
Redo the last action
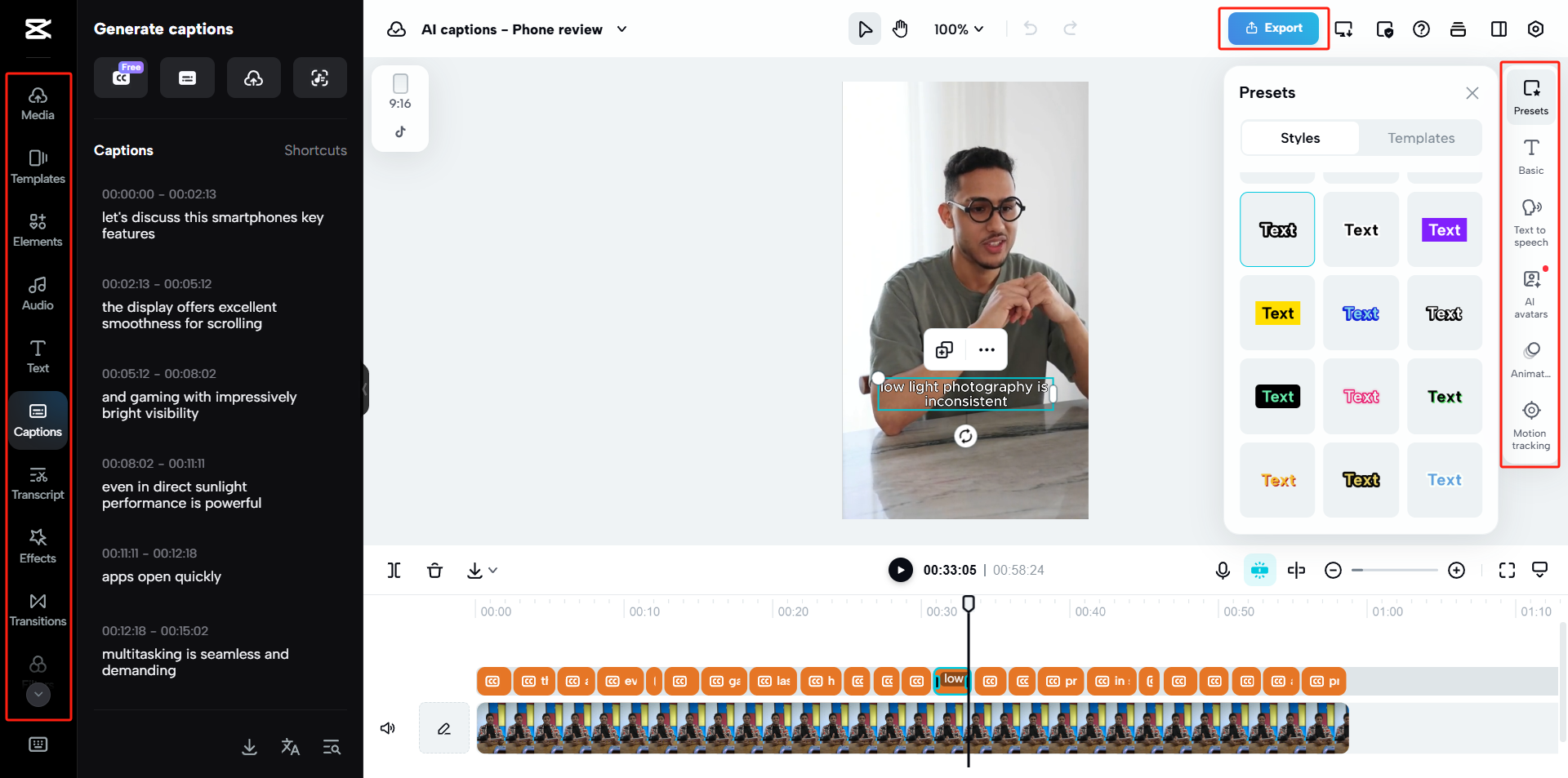pyautogui.click(x=1070, y=29)
